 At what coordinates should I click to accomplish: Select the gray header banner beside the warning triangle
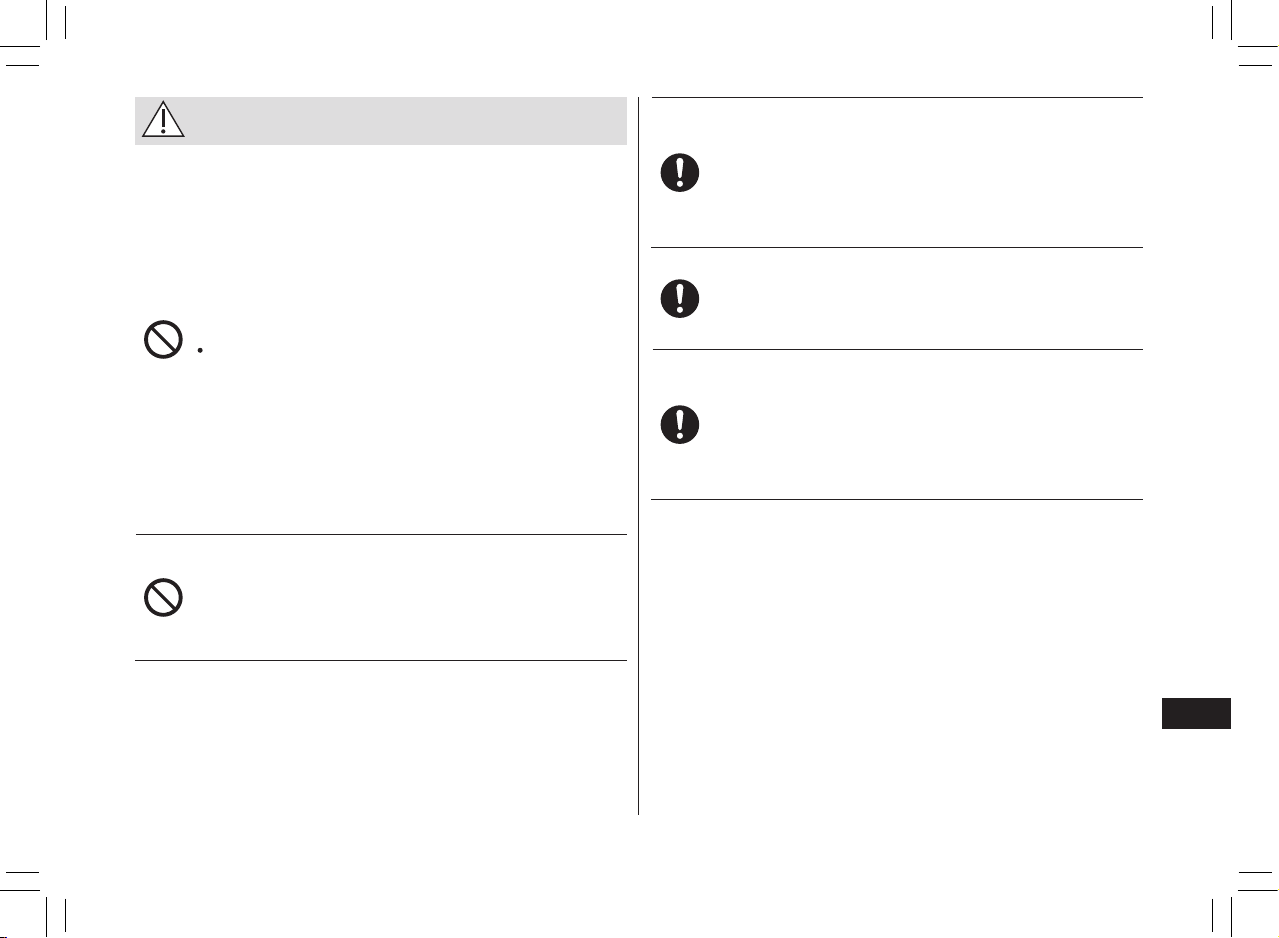[381, 121]
